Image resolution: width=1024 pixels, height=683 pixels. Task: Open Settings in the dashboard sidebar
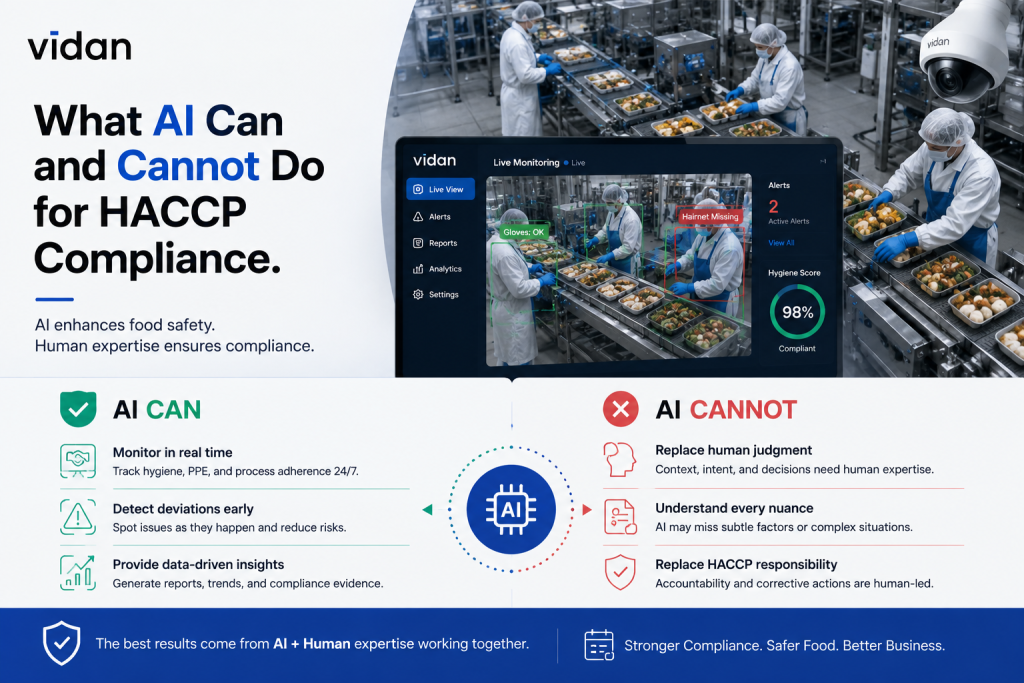click(436, 294)
